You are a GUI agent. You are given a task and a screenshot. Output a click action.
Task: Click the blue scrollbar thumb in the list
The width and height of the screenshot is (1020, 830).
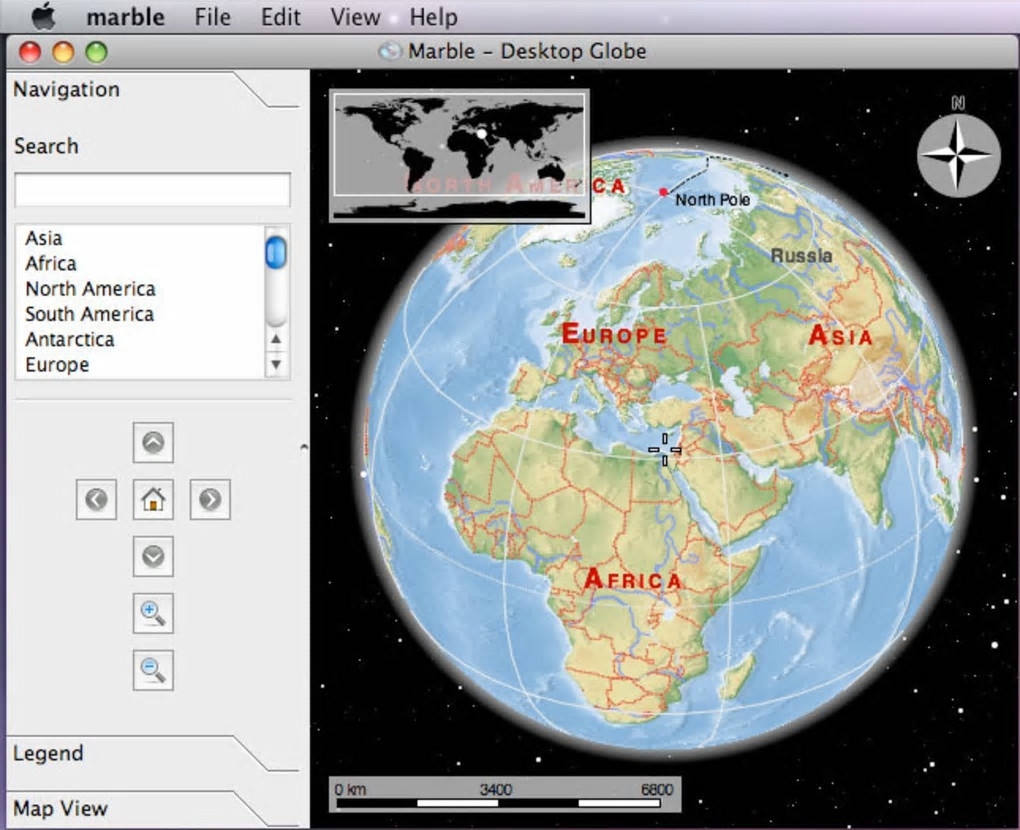(x=276, y=252)
